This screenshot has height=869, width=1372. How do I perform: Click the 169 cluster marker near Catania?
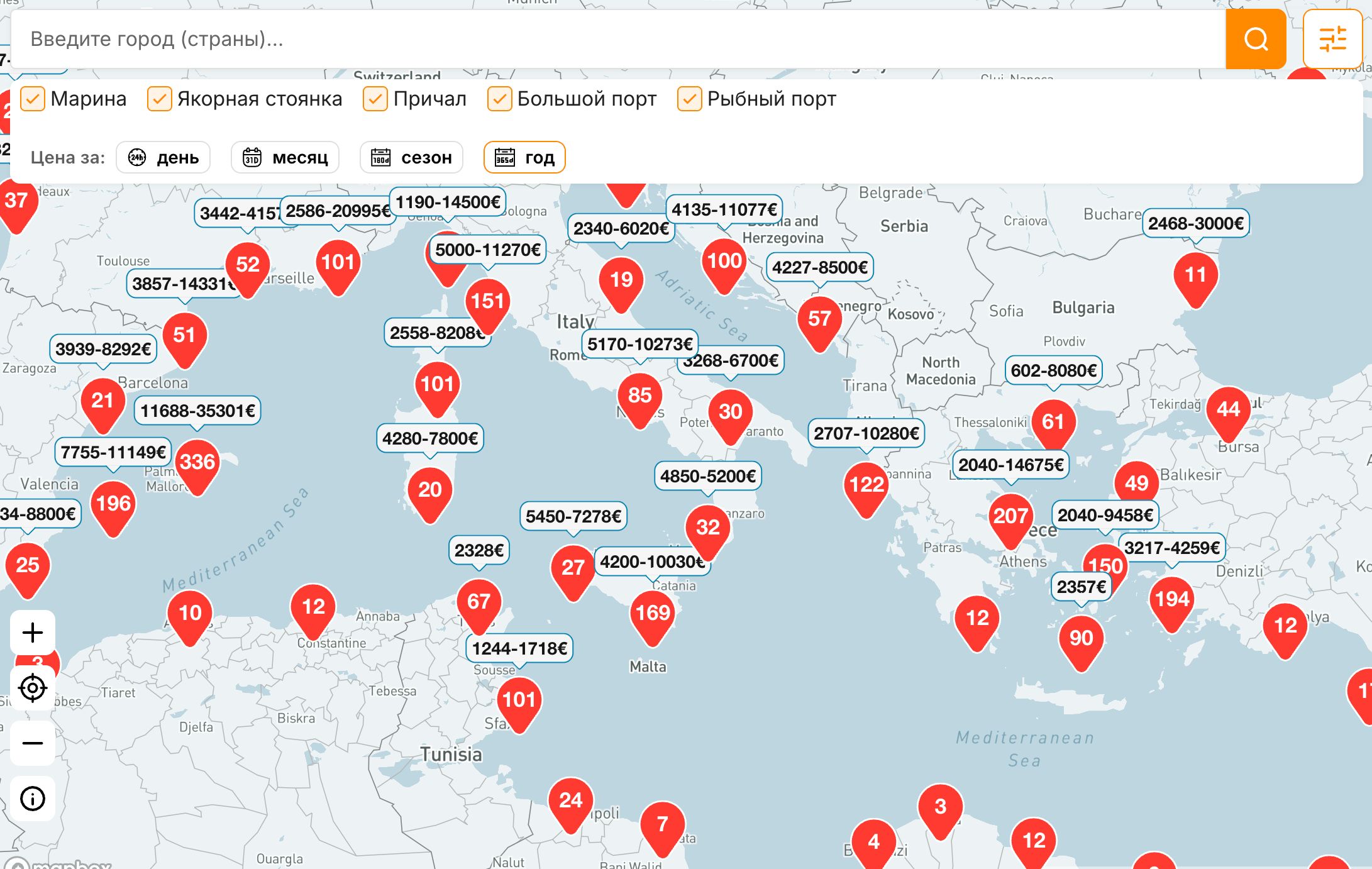coord(653,617)
